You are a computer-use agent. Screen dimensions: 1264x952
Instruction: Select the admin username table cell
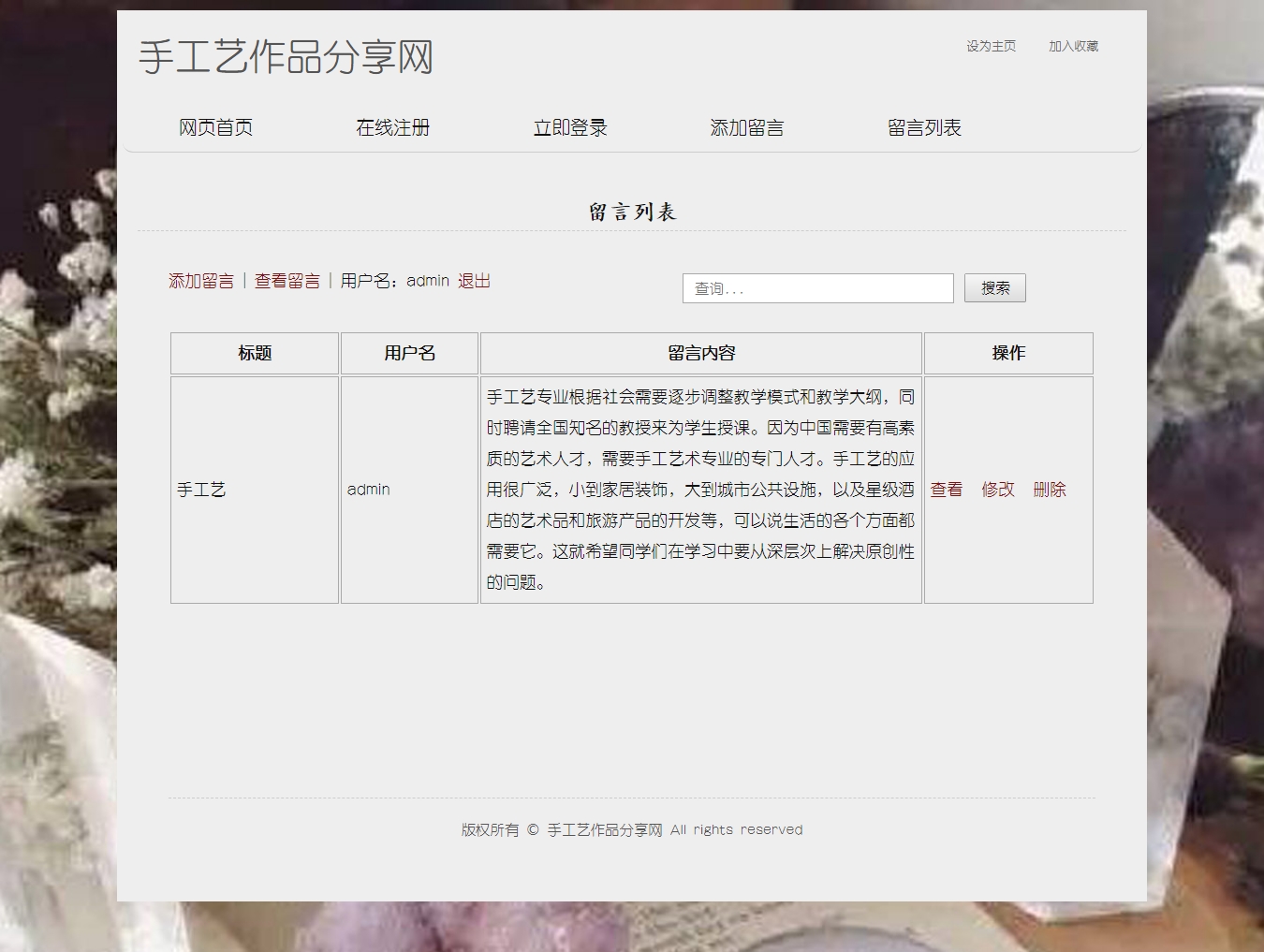(x=410, y=490)
